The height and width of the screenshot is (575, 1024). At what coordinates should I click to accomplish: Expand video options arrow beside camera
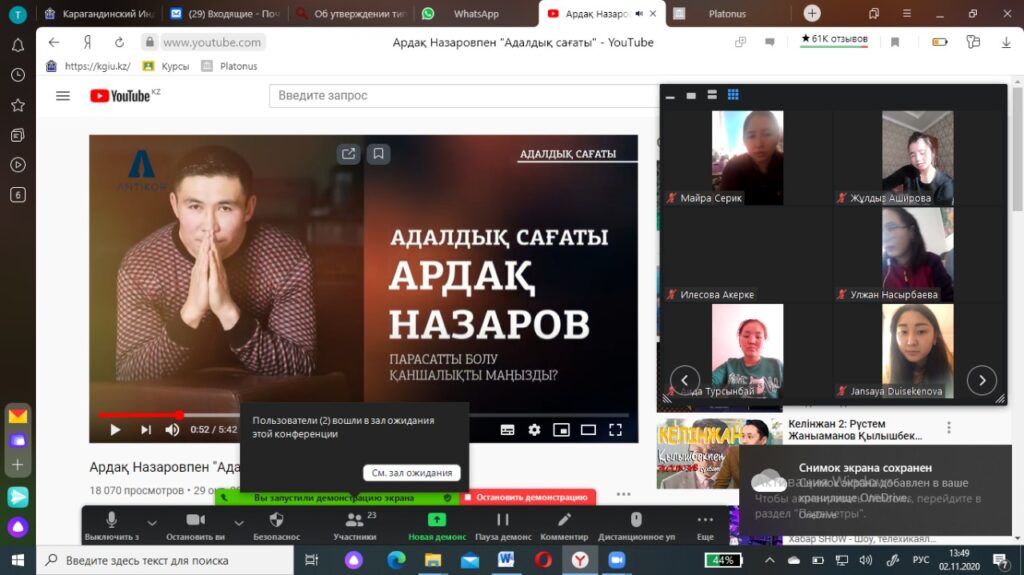pyautogui.click(x=238, y=522)
